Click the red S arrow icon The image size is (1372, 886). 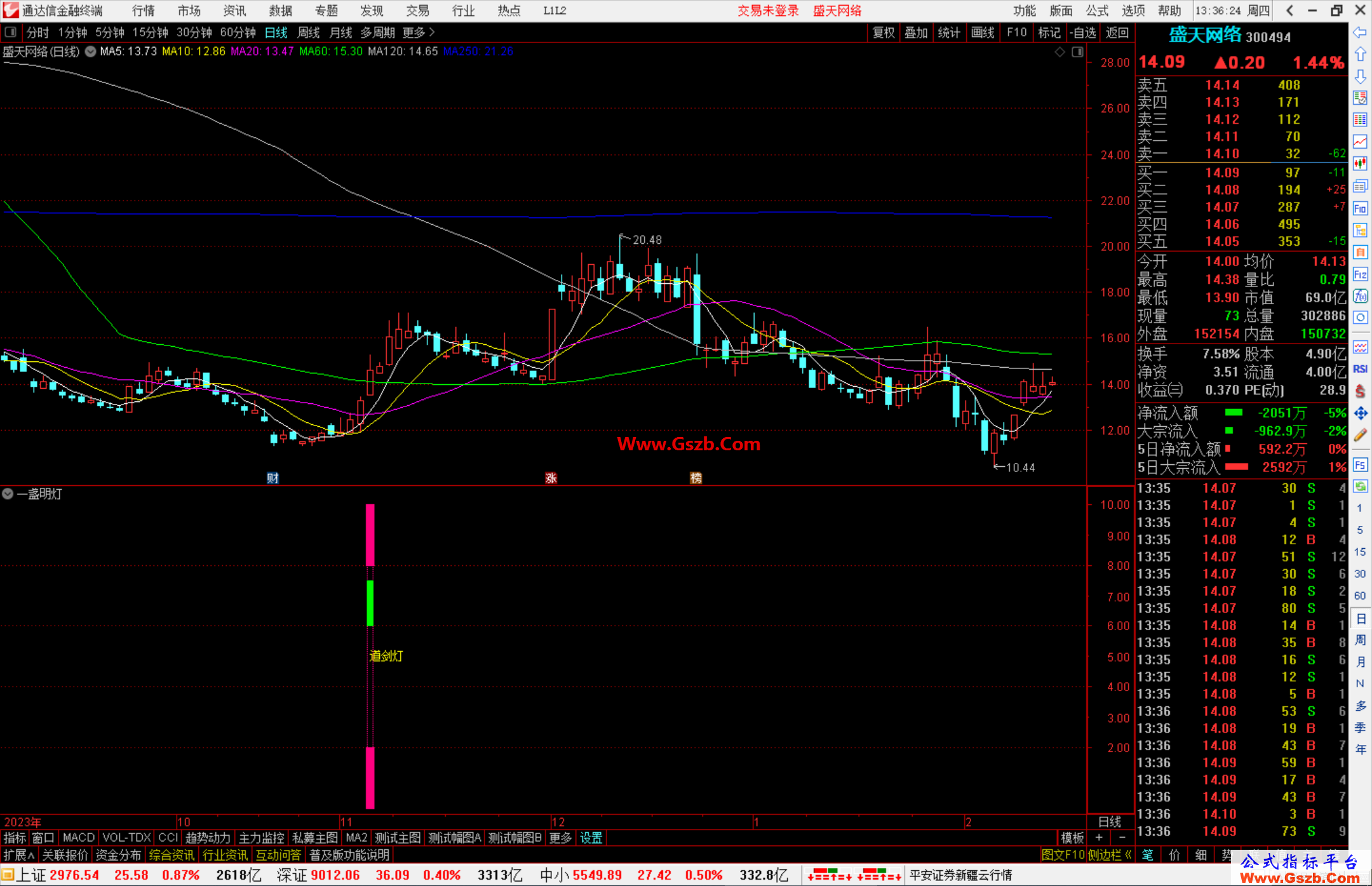pyautogui.click(x=1360, y=391)
